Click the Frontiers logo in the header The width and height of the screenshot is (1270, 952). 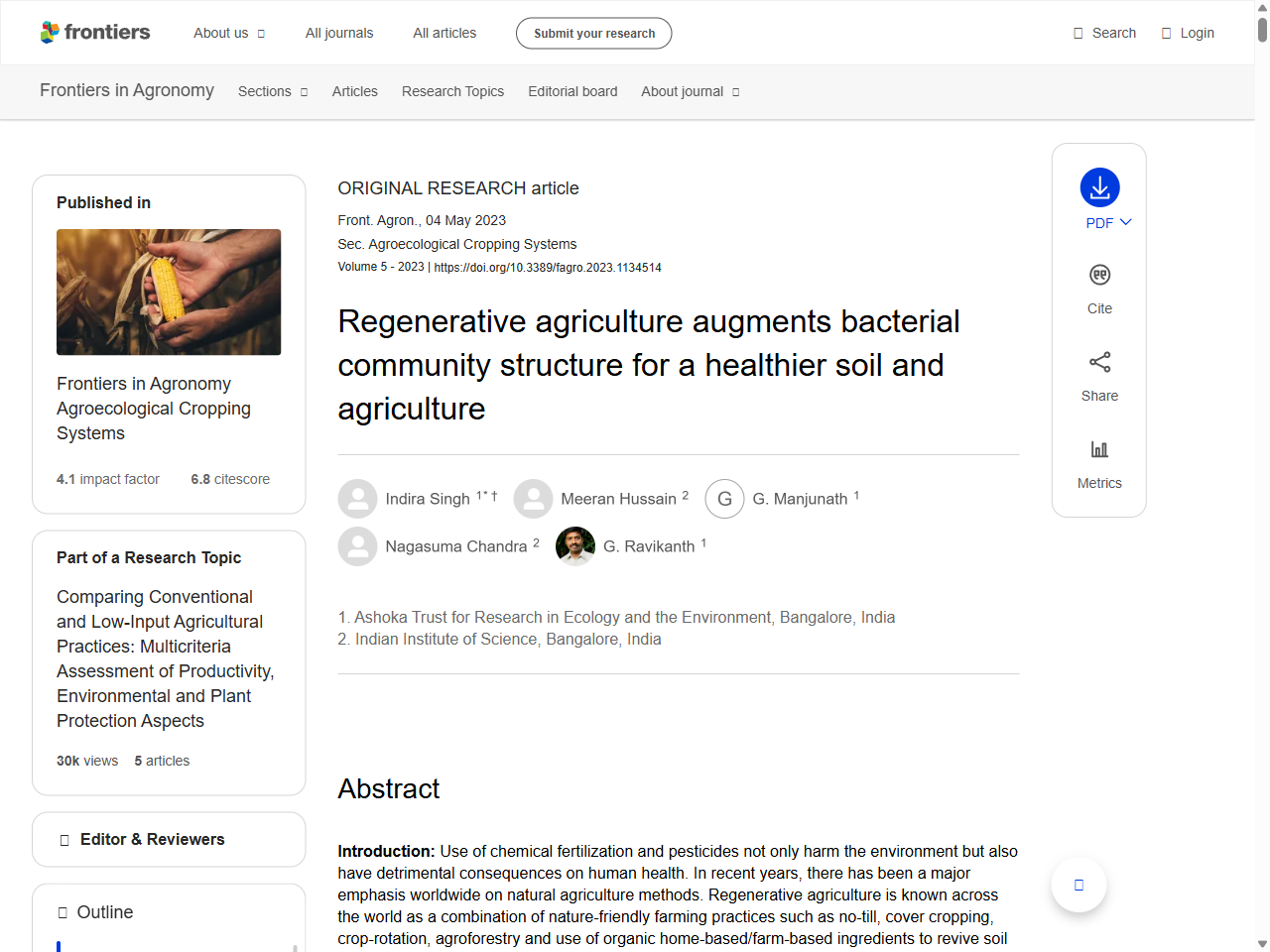click(x=95, y=32)
